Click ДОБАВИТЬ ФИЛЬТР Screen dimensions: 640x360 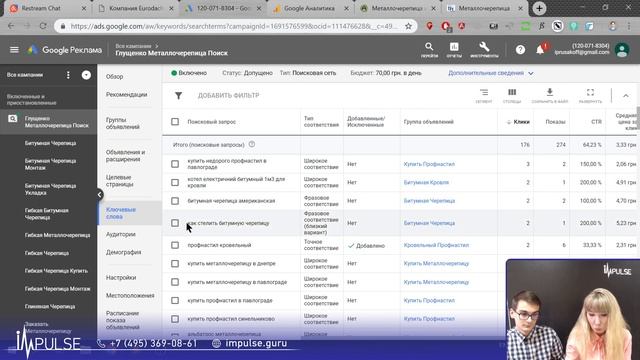(229, 96)
